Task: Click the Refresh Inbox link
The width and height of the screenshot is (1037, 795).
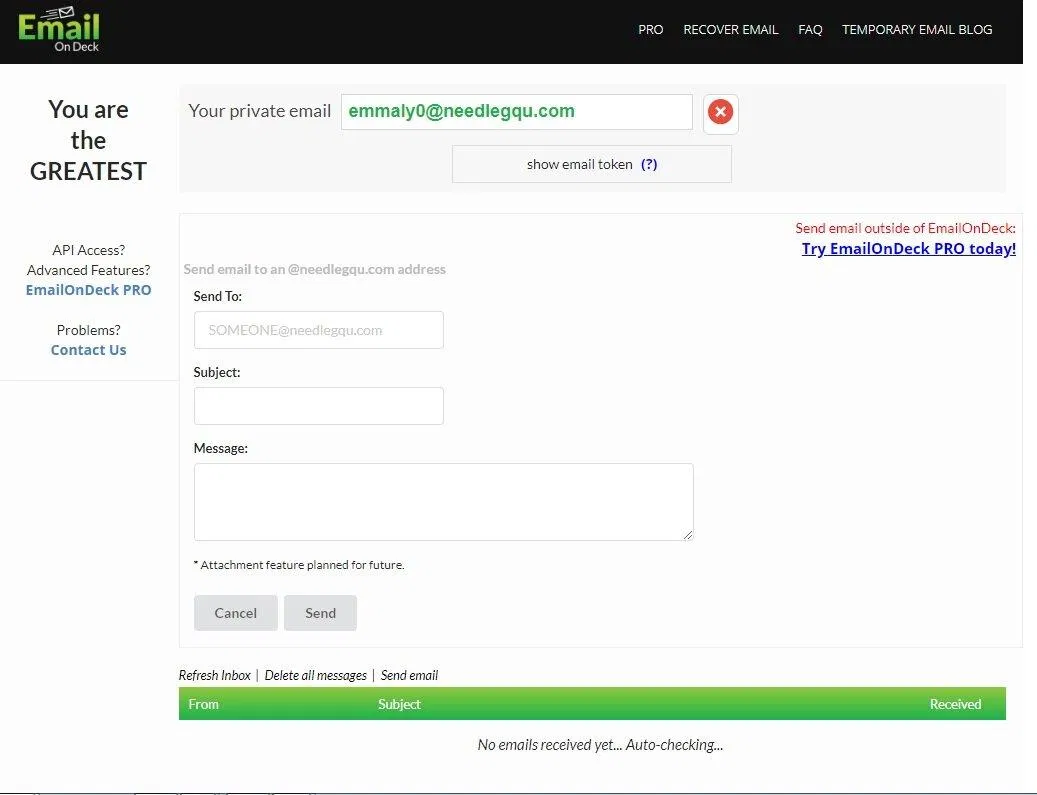Action: [x=214, y=675]
